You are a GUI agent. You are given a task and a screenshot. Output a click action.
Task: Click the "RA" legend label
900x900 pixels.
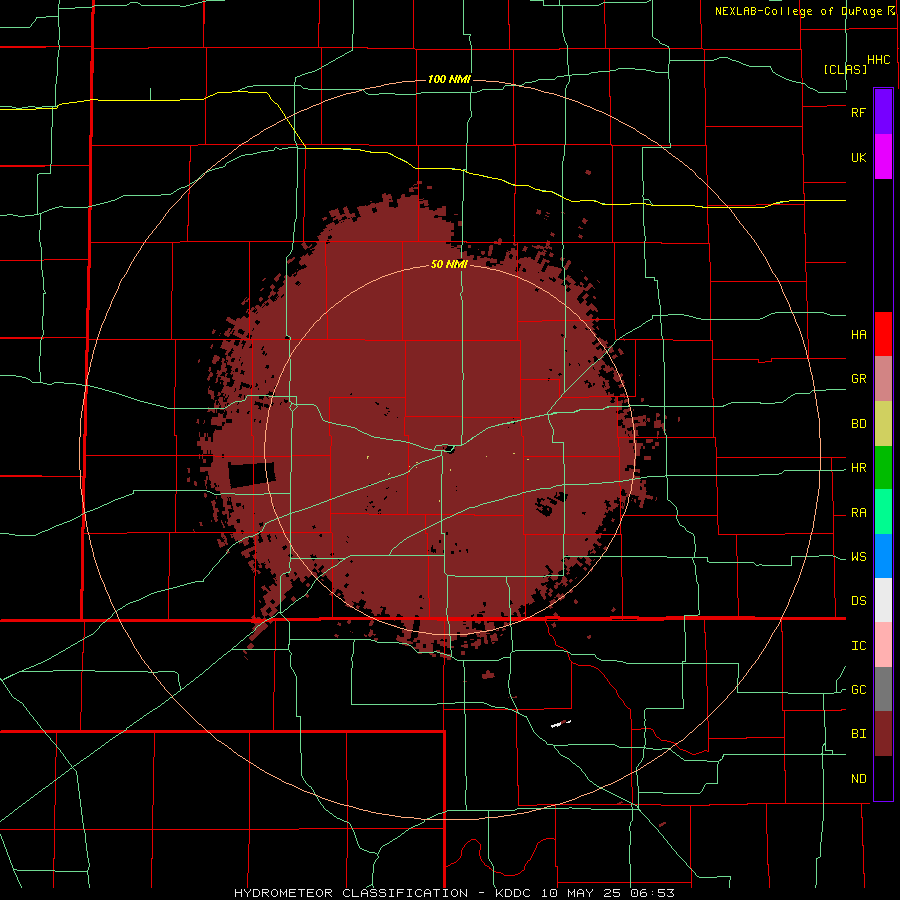(x=858, y=513)
